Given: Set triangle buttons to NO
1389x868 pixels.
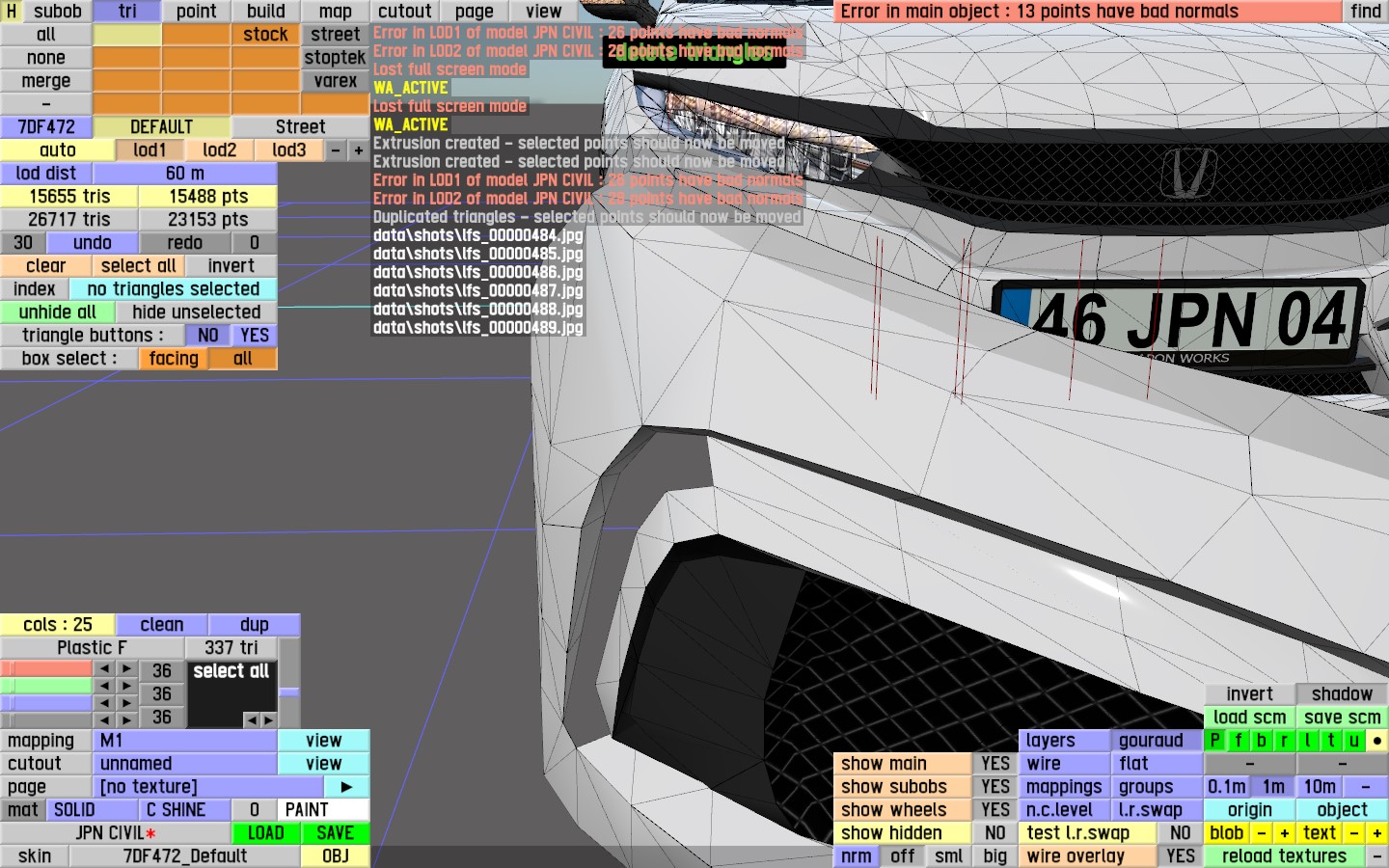Looking at the screenshot, I should (207, 336).
